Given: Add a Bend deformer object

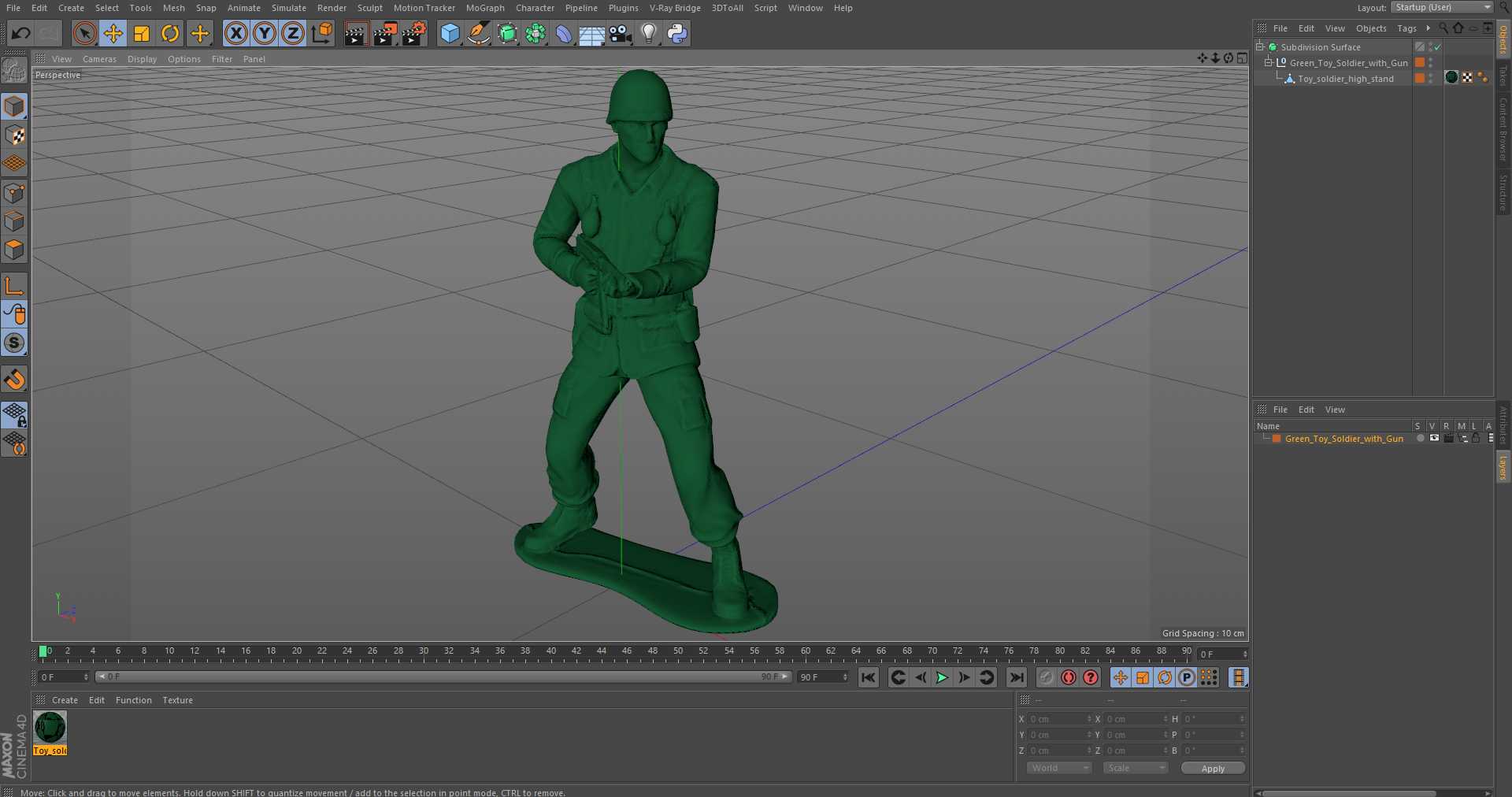Looking at the screenshot, I should click(564, 33).
